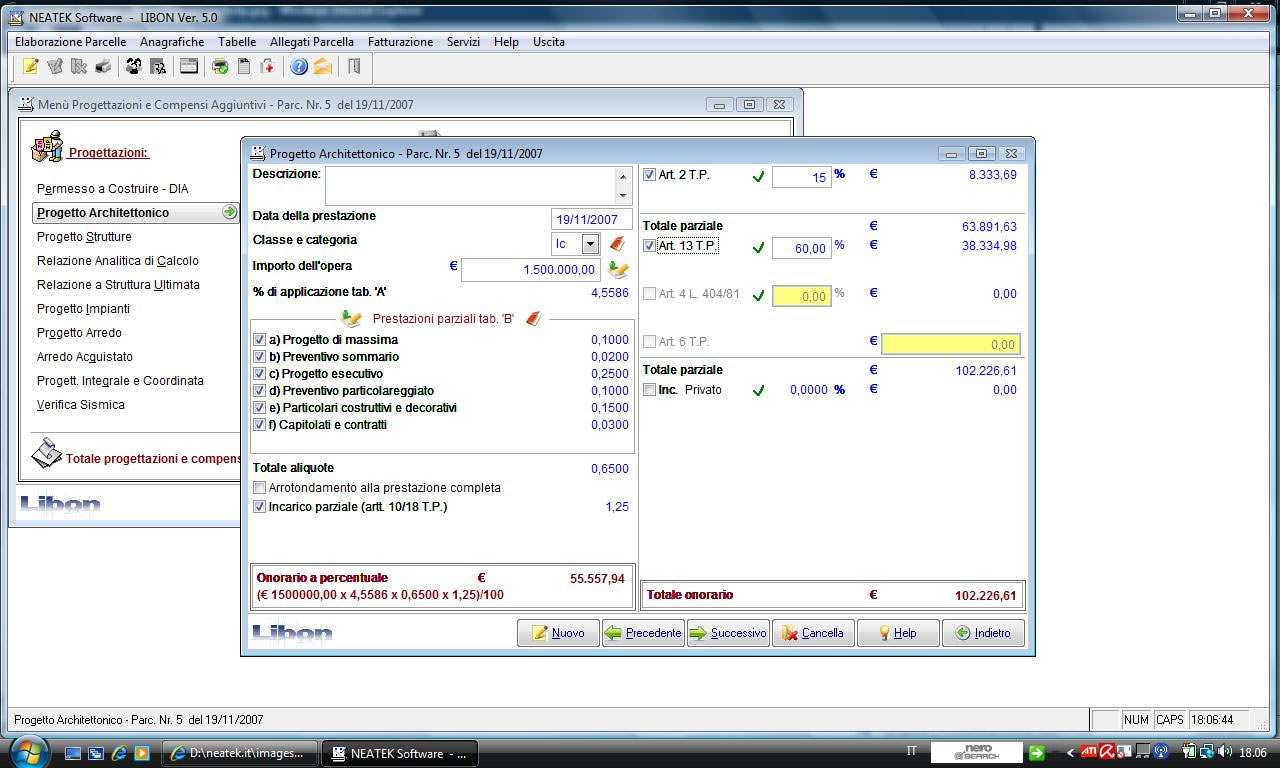Open the Windows Start orb

27,751
